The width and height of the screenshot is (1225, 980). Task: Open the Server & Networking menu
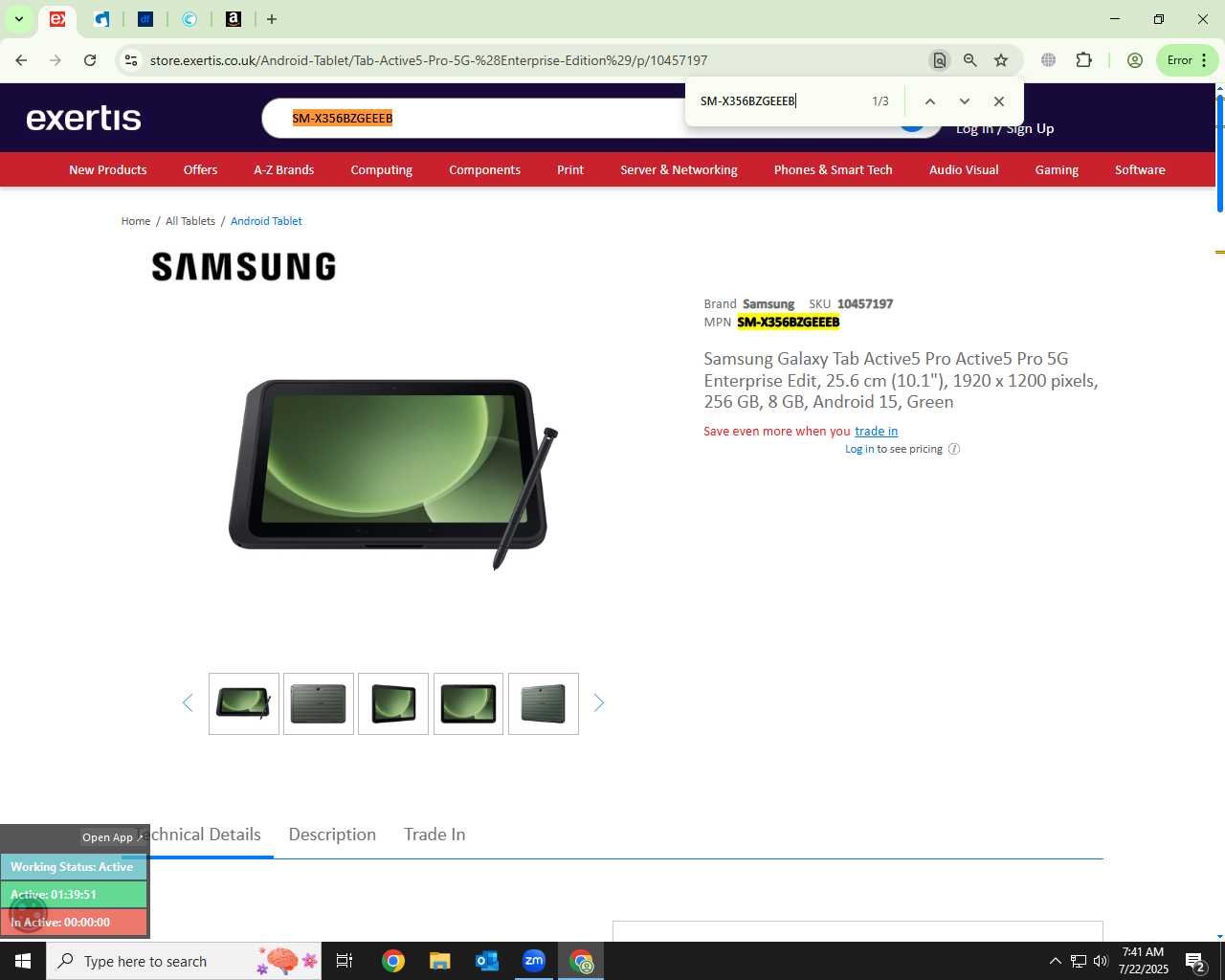click(679, 170)
